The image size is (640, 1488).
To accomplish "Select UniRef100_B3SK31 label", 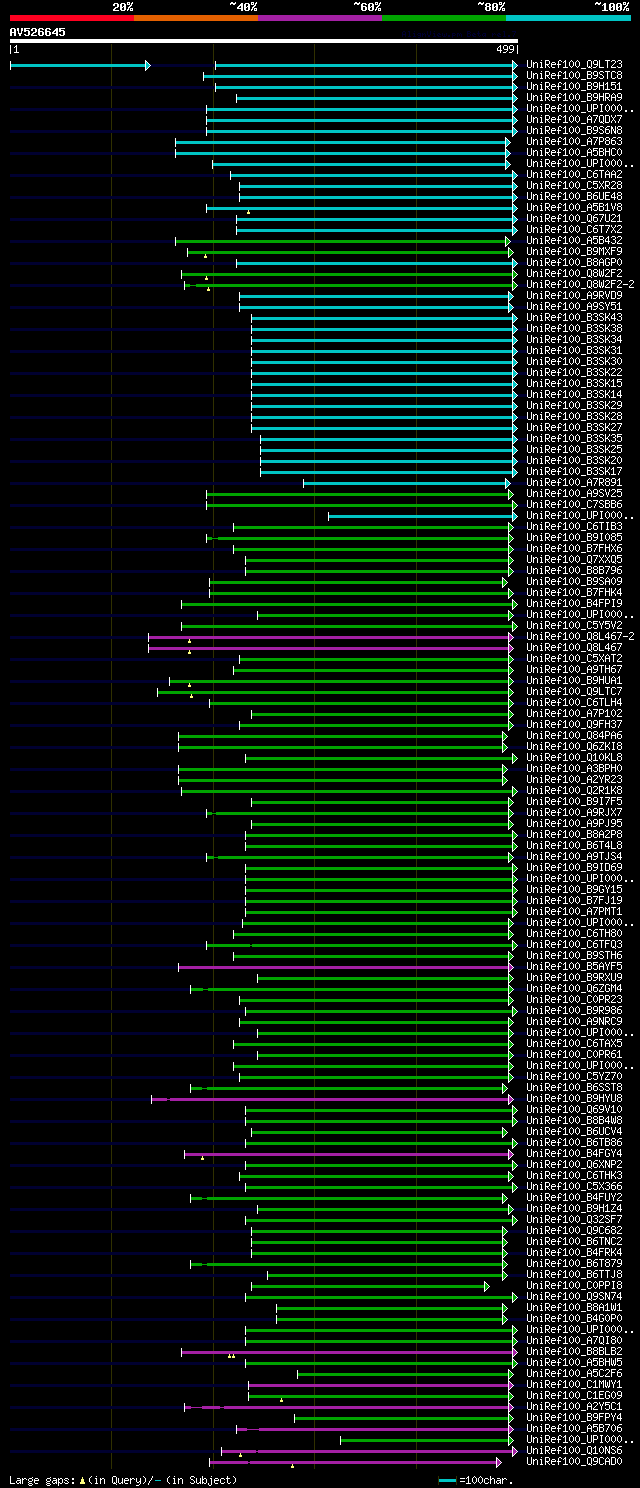I will click(574, 351).
